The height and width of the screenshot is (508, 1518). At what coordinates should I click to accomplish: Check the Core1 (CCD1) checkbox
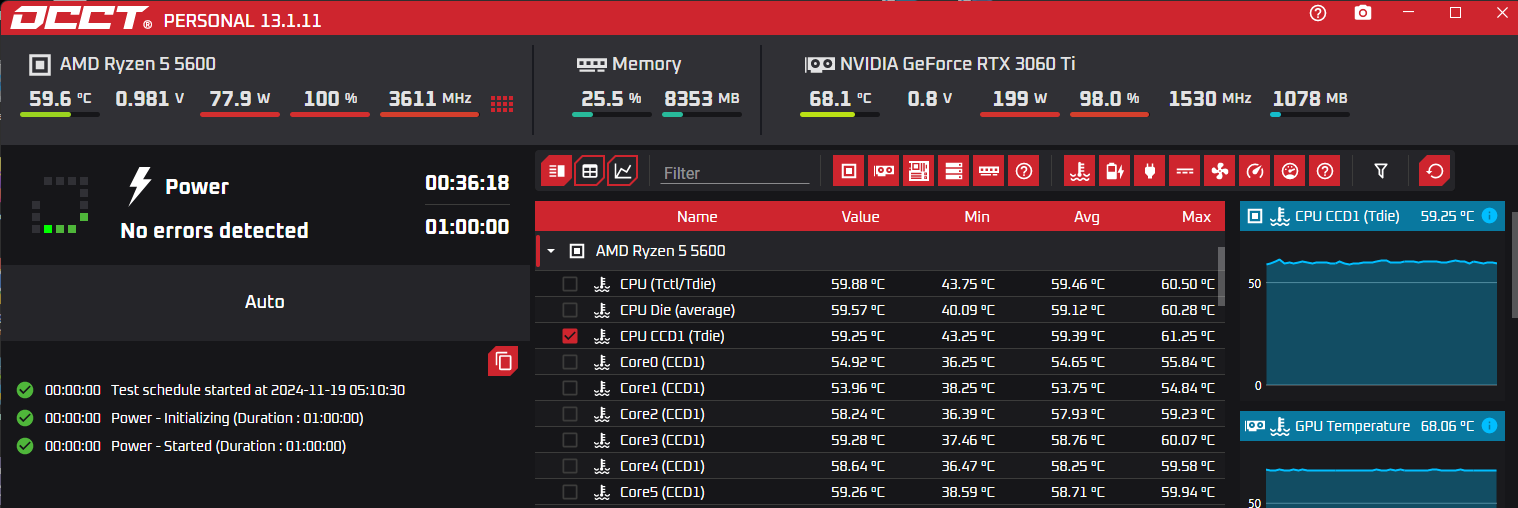(570, 388)
